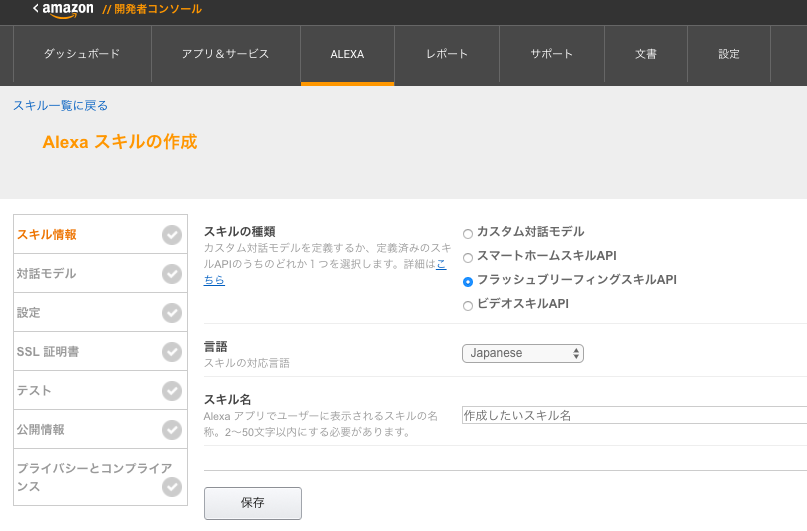Click the checkmark icon beside スキル情報

click(172, 235)
